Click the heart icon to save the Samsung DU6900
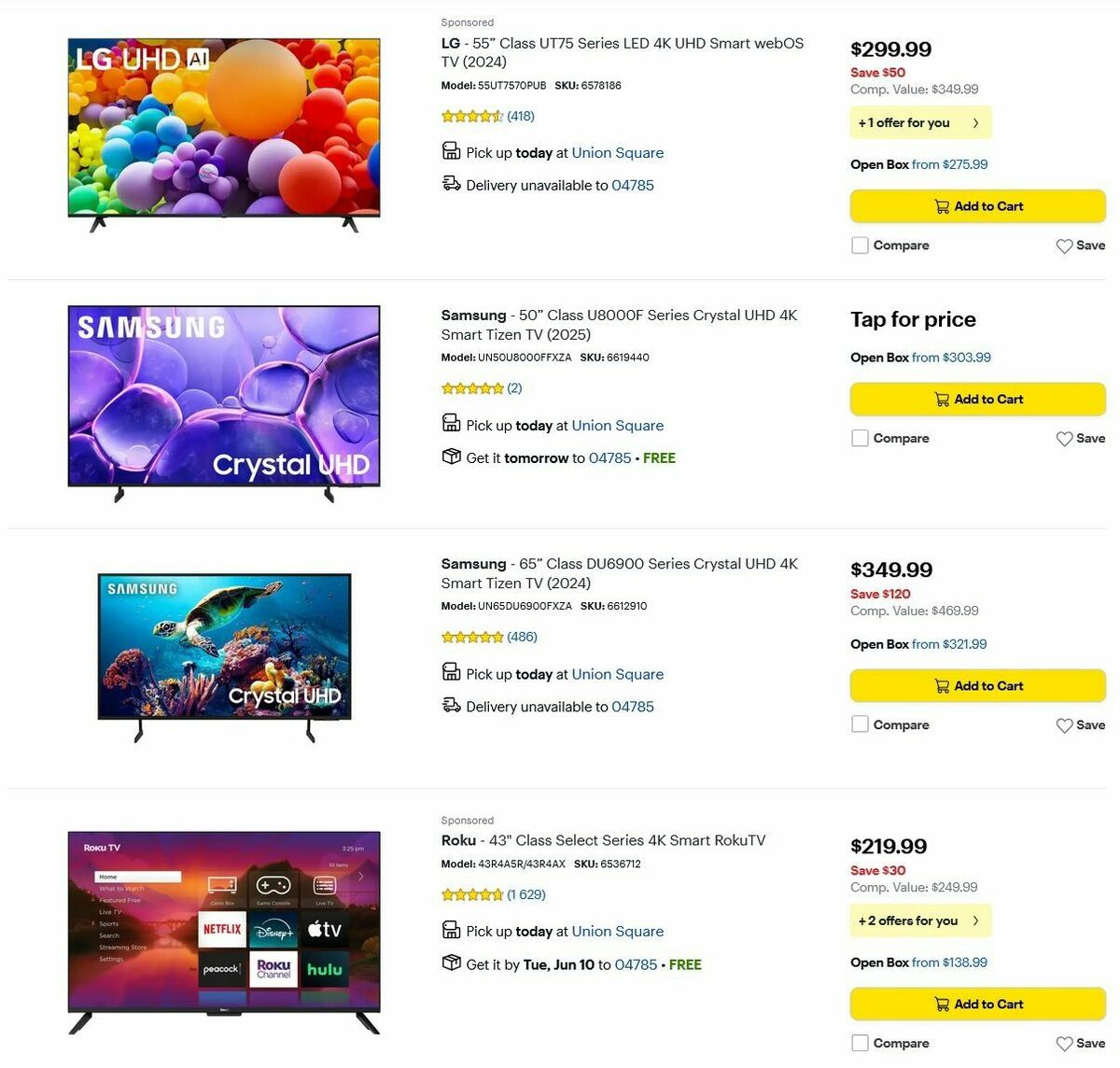The width and height of the screenshot is (1120, 1068). point(1064,724)
